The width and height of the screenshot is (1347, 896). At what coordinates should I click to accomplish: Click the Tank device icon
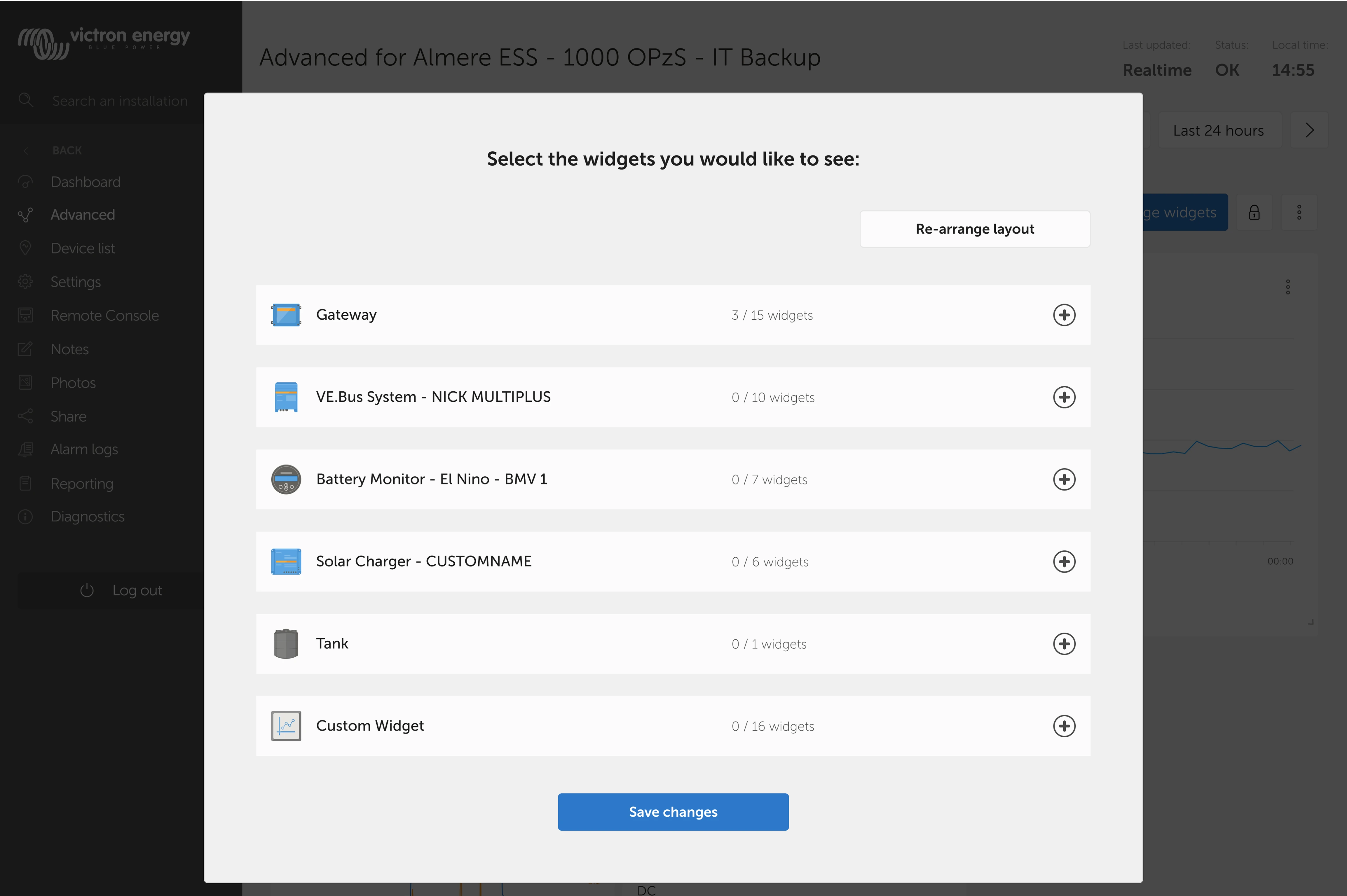[x=286, y=644]
